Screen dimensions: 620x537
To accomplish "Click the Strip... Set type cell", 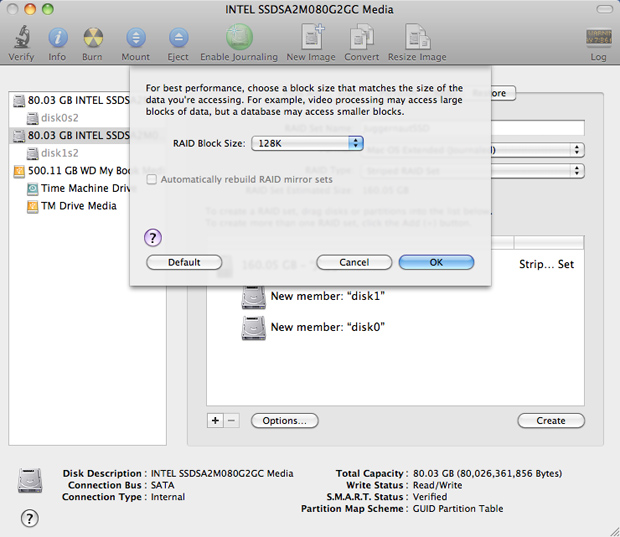I will [546, 264].
